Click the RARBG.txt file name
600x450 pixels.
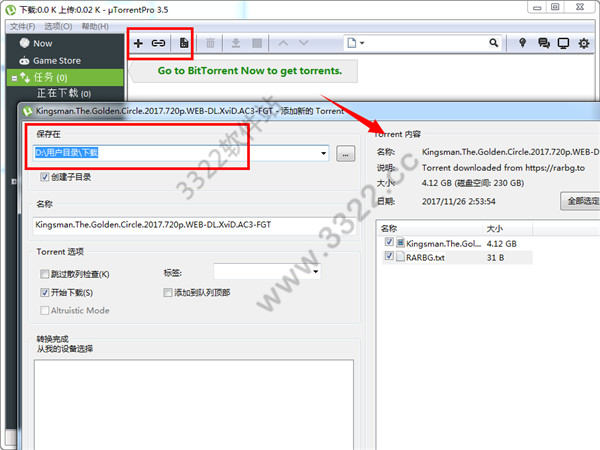(x=425, y=258)
